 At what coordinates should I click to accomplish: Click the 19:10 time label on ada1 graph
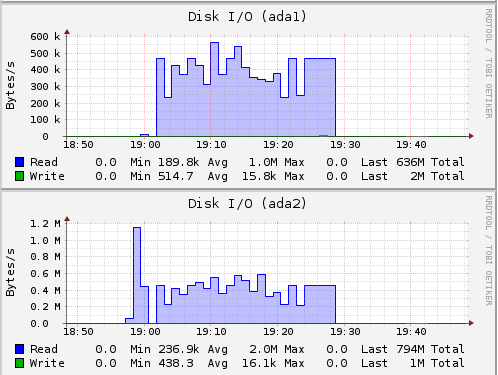click(x=211, y=145)
